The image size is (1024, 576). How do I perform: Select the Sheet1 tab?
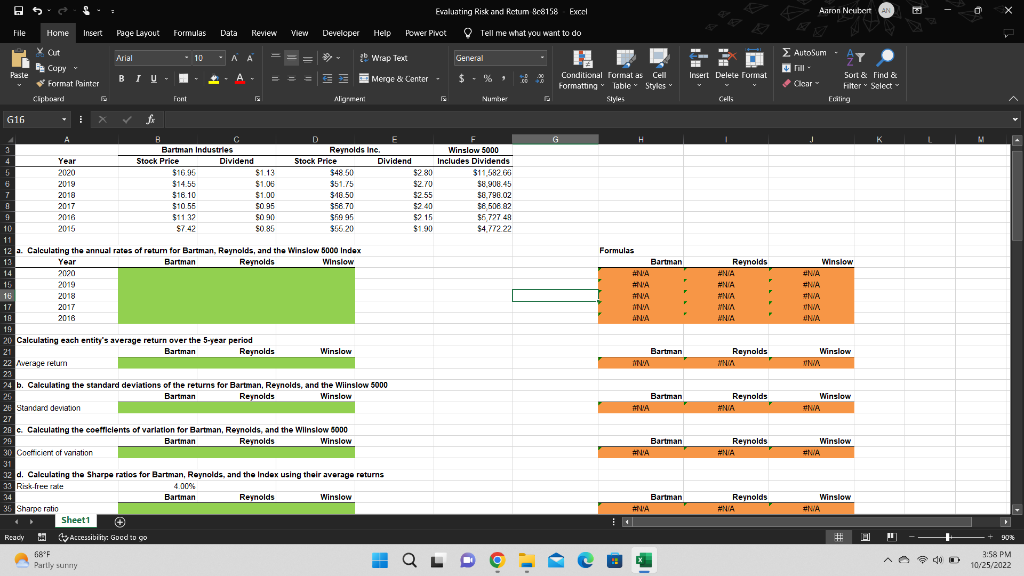tap(75, 520)
